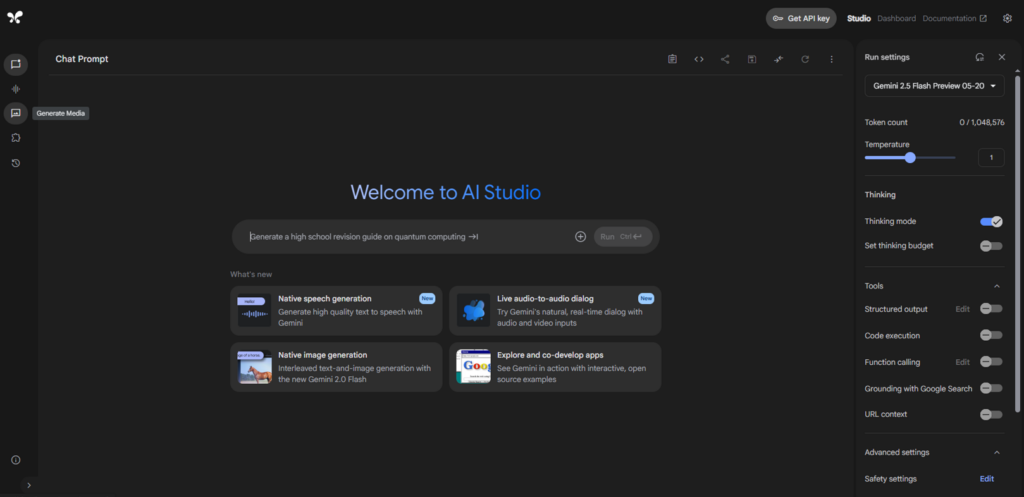Screen dimensions: 1024x497
Task: Click the Live audio-to-audio dialog thumbnail
Action: click(473, 310)
